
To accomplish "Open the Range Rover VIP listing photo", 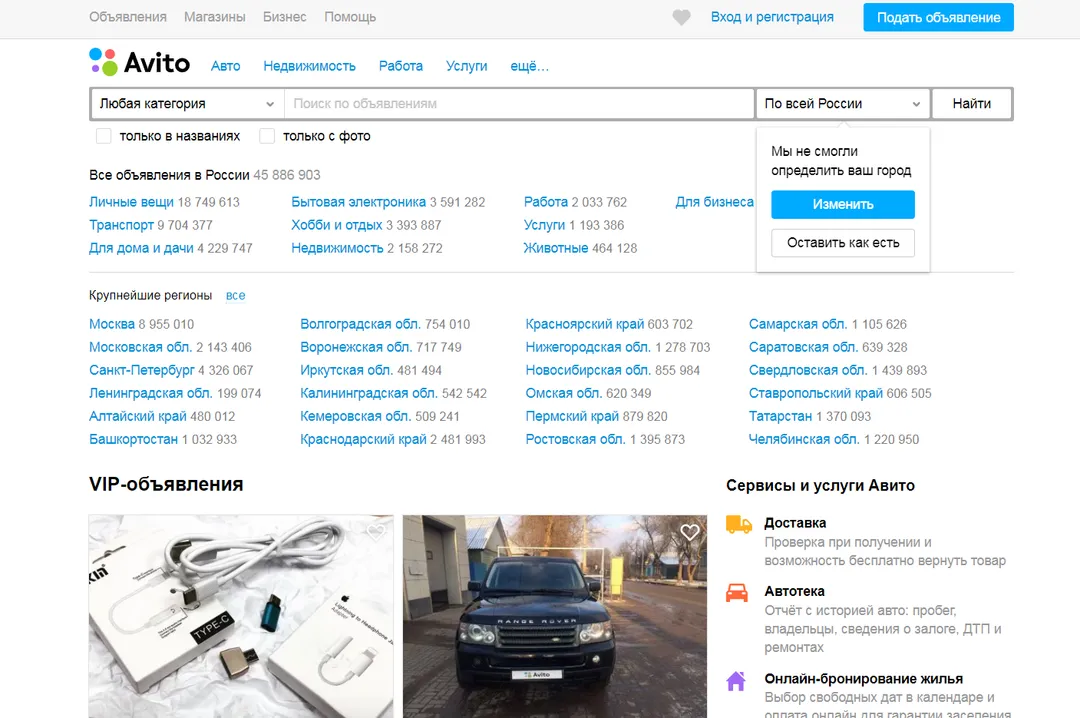I will (555, 617).
